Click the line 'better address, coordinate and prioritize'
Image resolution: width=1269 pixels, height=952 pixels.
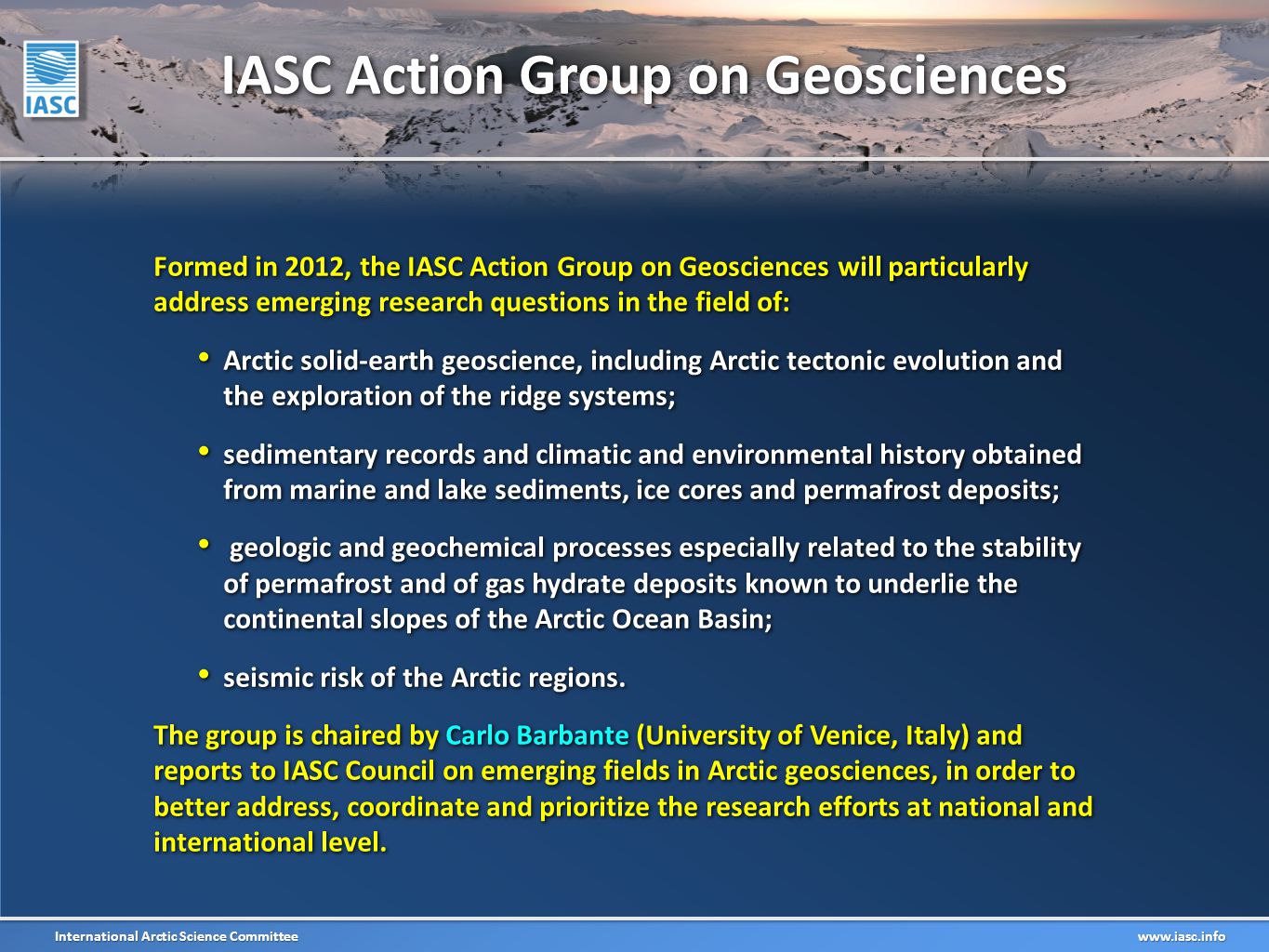point(623,807)
